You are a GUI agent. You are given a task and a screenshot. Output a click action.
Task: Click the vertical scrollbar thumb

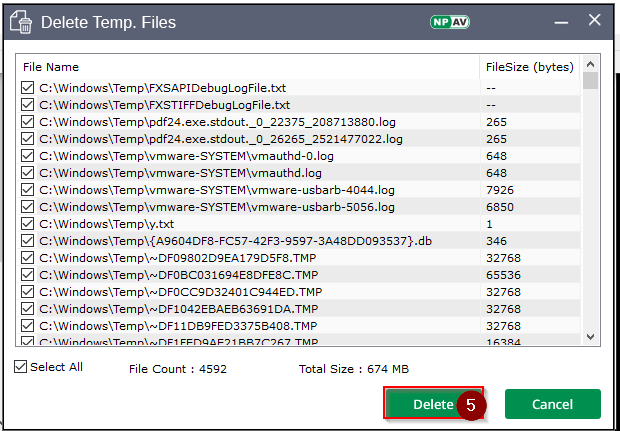point(590,81)
